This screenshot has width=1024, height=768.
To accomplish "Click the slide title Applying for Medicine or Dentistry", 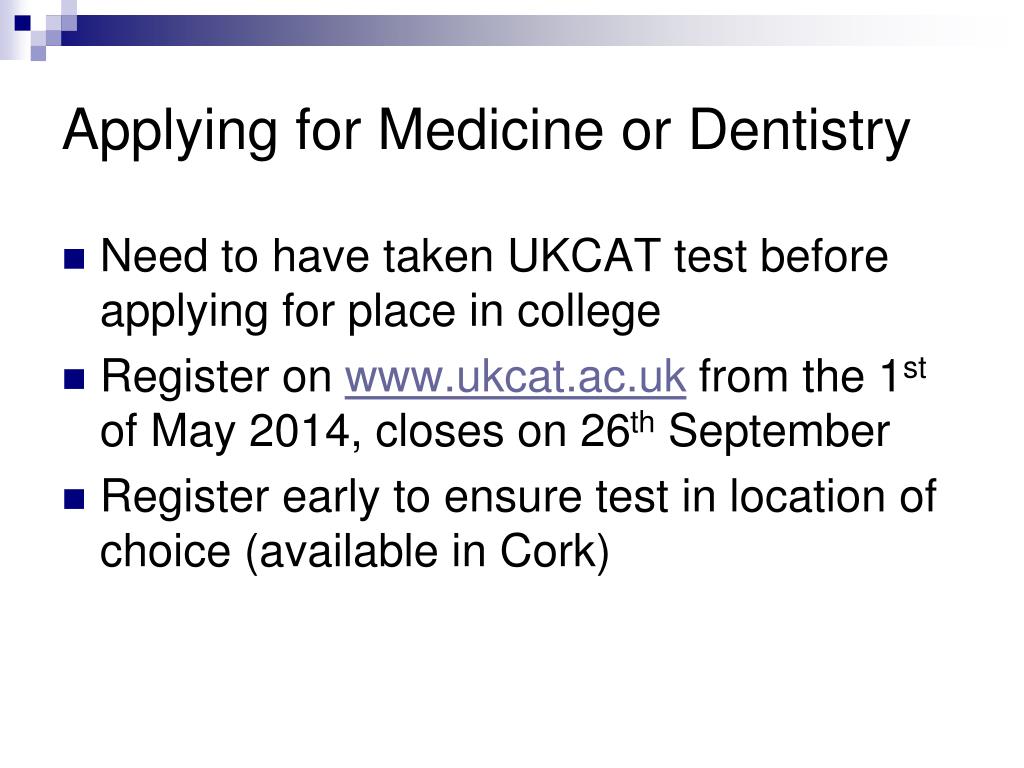I will (x=487, y=131).
